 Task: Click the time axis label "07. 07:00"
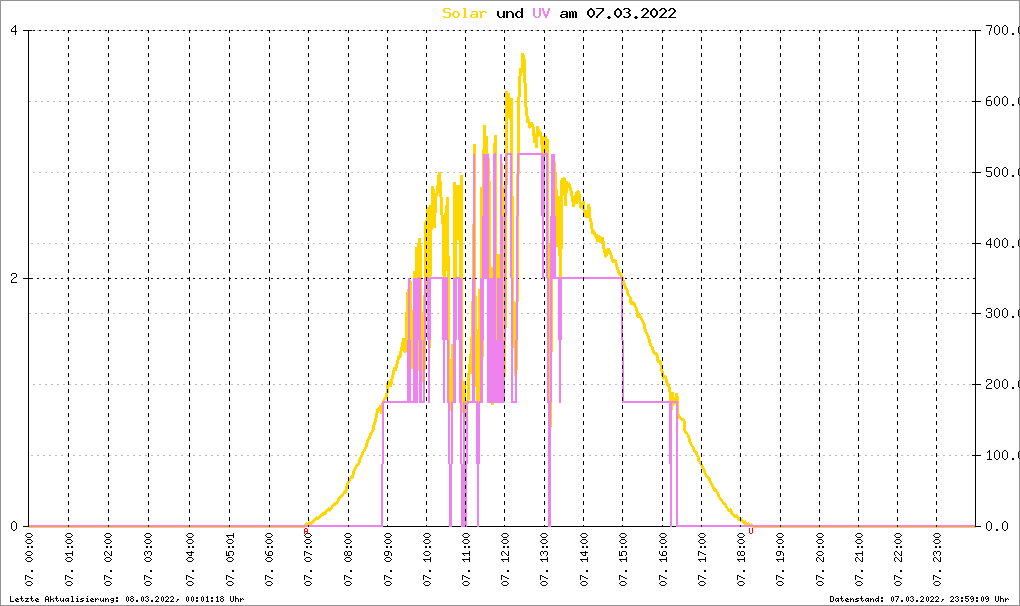pos(308,559)
